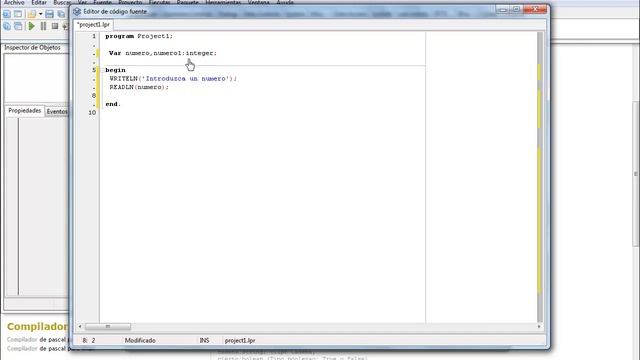The image size is (640, 360).
Task: Click the New Unit toolbar icon
Action: (x=7, y=14)
